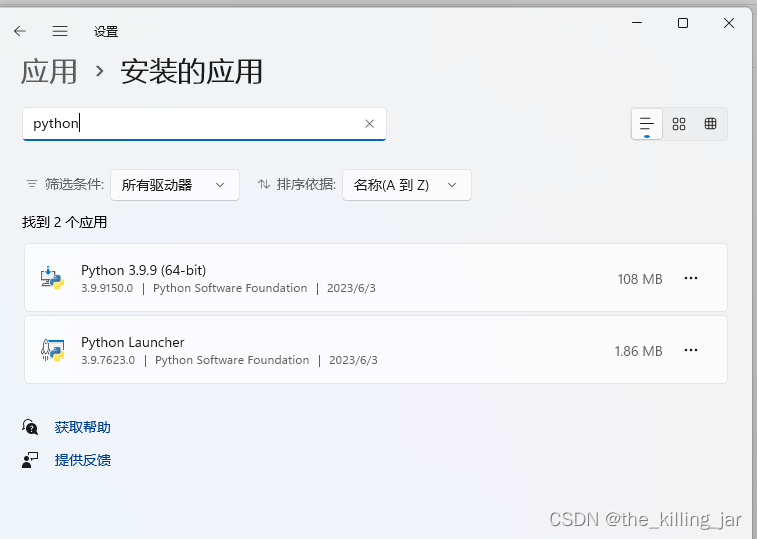Viewport: 757px width, 539px height.
Task: Click version text 3.9.7623.0
Action: [108, 360]
